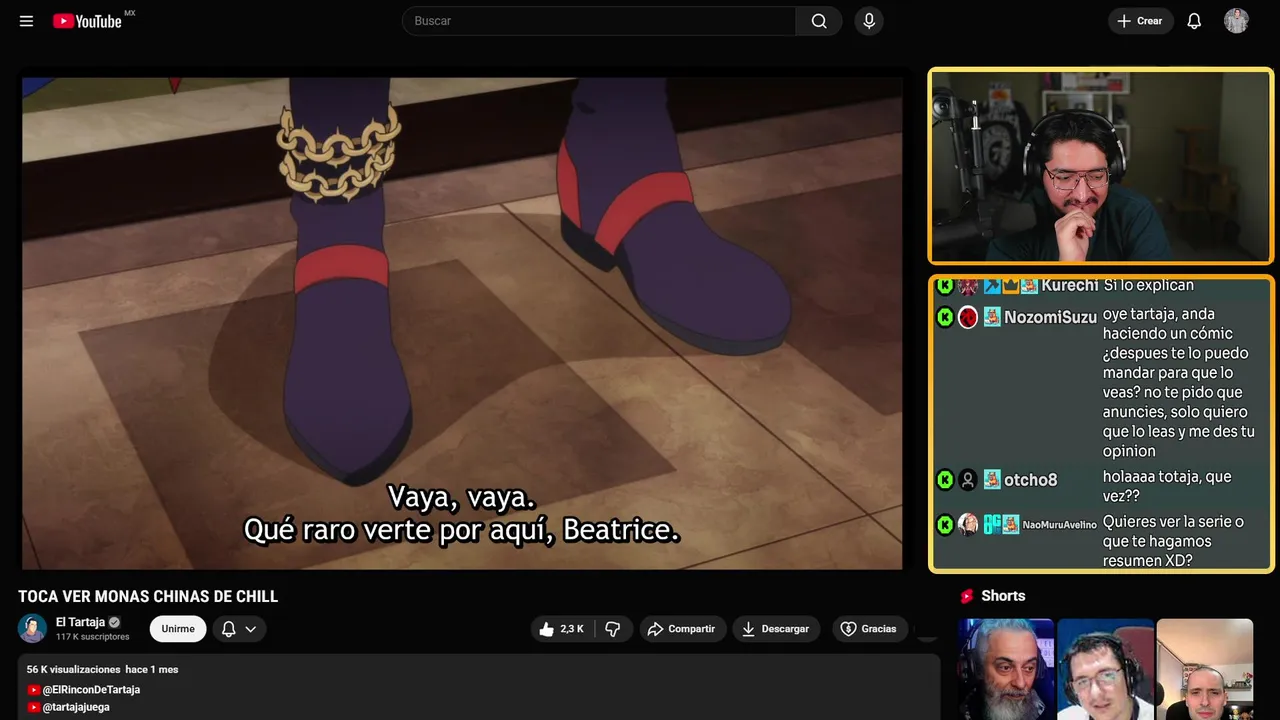Open the first Shorts thumbnail with bearded man

point(1006,669)
